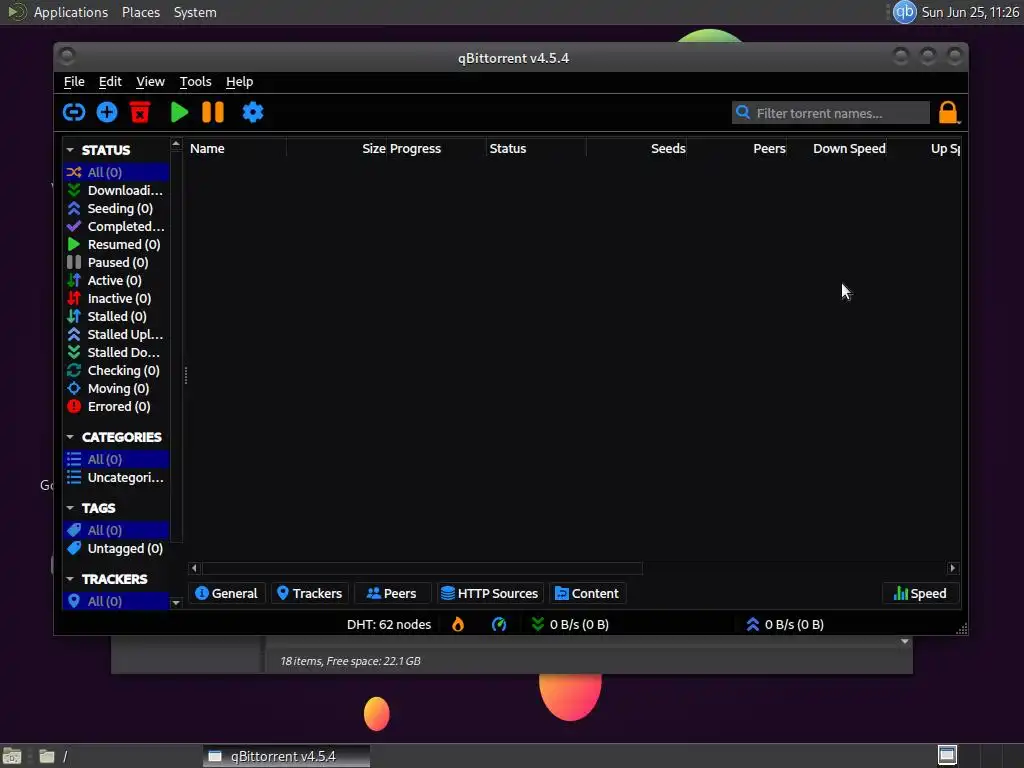This screenshot has width=1024, height=768.
Task: Sort by the Name column header
Action: [237, 148]
